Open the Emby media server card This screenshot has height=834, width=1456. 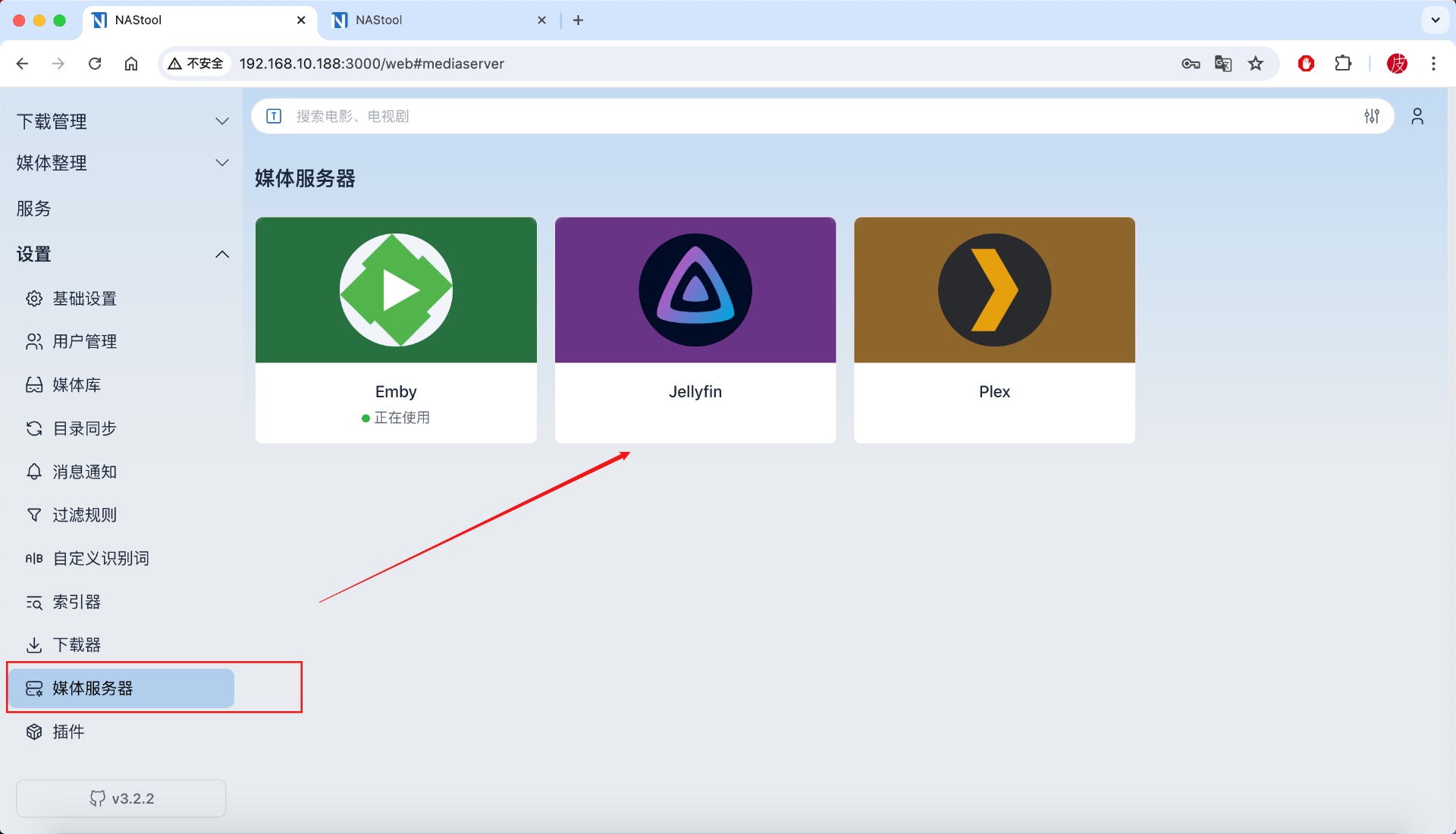coord(396,330)
